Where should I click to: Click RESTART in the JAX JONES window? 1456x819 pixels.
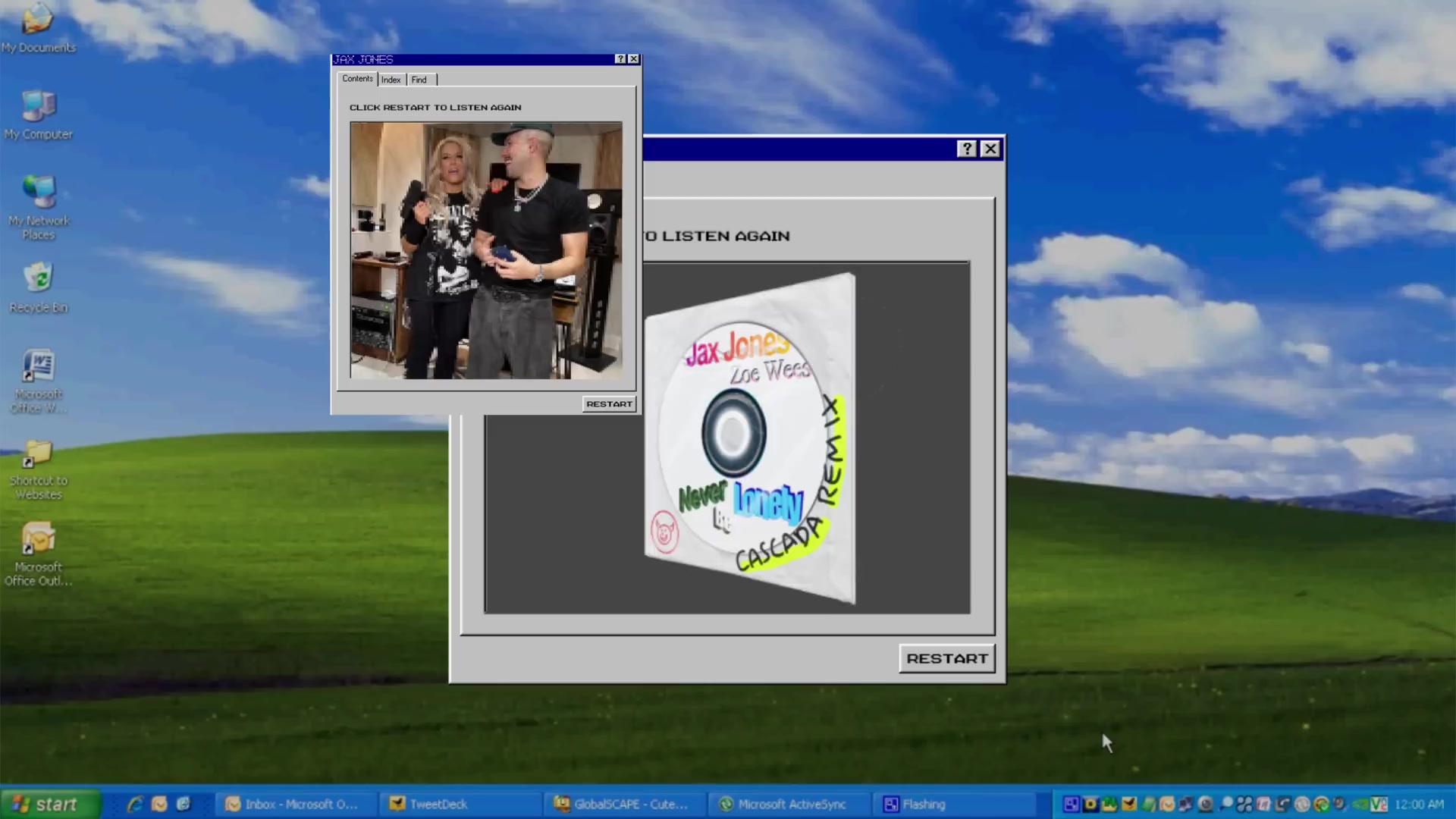pyautogui.click(x=609, y=404)
